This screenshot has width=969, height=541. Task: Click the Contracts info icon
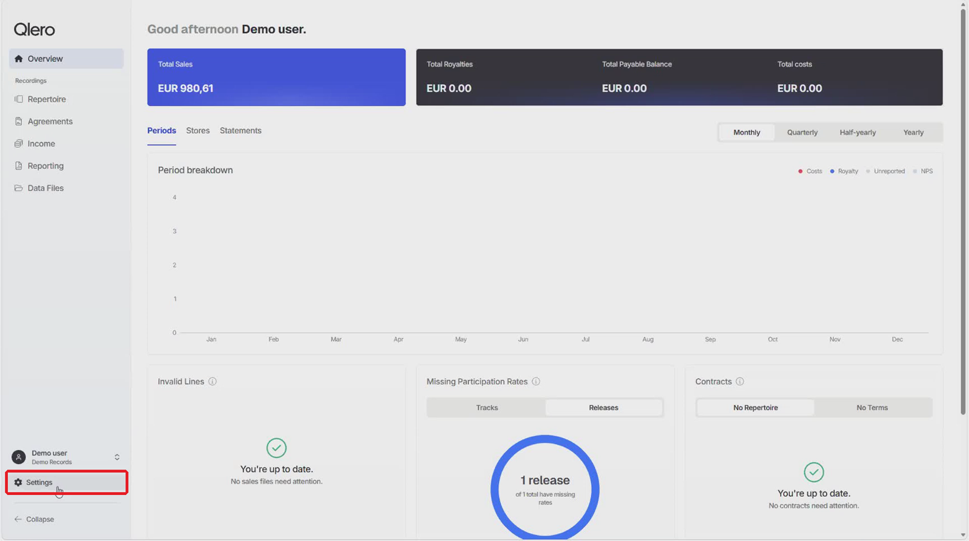(x=740, y=381)
